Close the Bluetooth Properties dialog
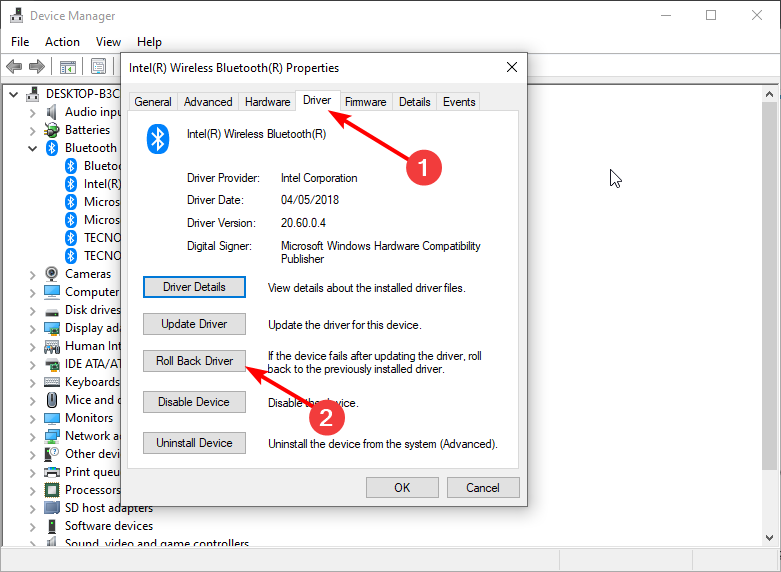This screenshot has width=781, height=572. click(x=512, y=67)
